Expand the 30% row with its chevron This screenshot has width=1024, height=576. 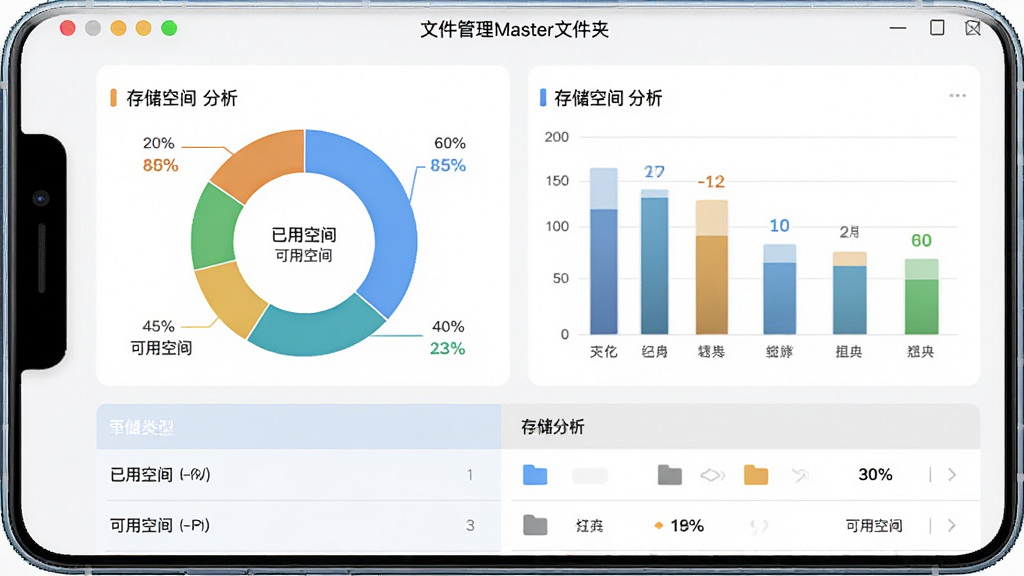coord(952,475)
